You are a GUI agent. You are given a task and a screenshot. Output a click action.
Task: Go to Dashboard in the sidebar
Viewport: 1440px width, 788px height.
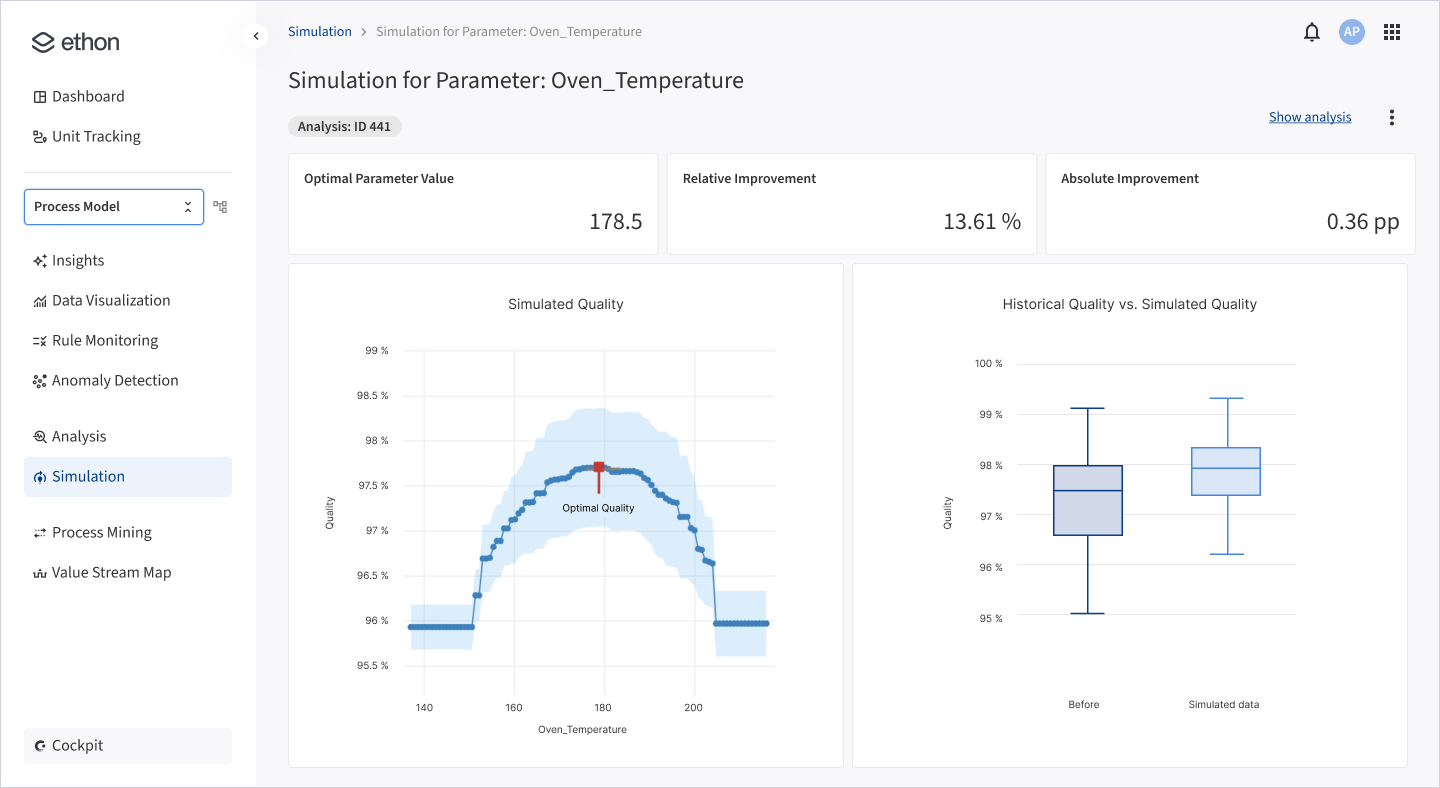(x=88, y=97)
